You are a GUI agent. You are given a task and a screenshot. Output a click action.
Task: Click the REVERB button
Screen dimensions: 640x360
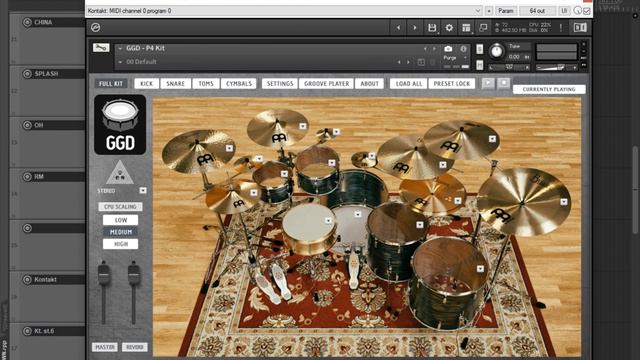pyautogui.click(x=135, y=347)
